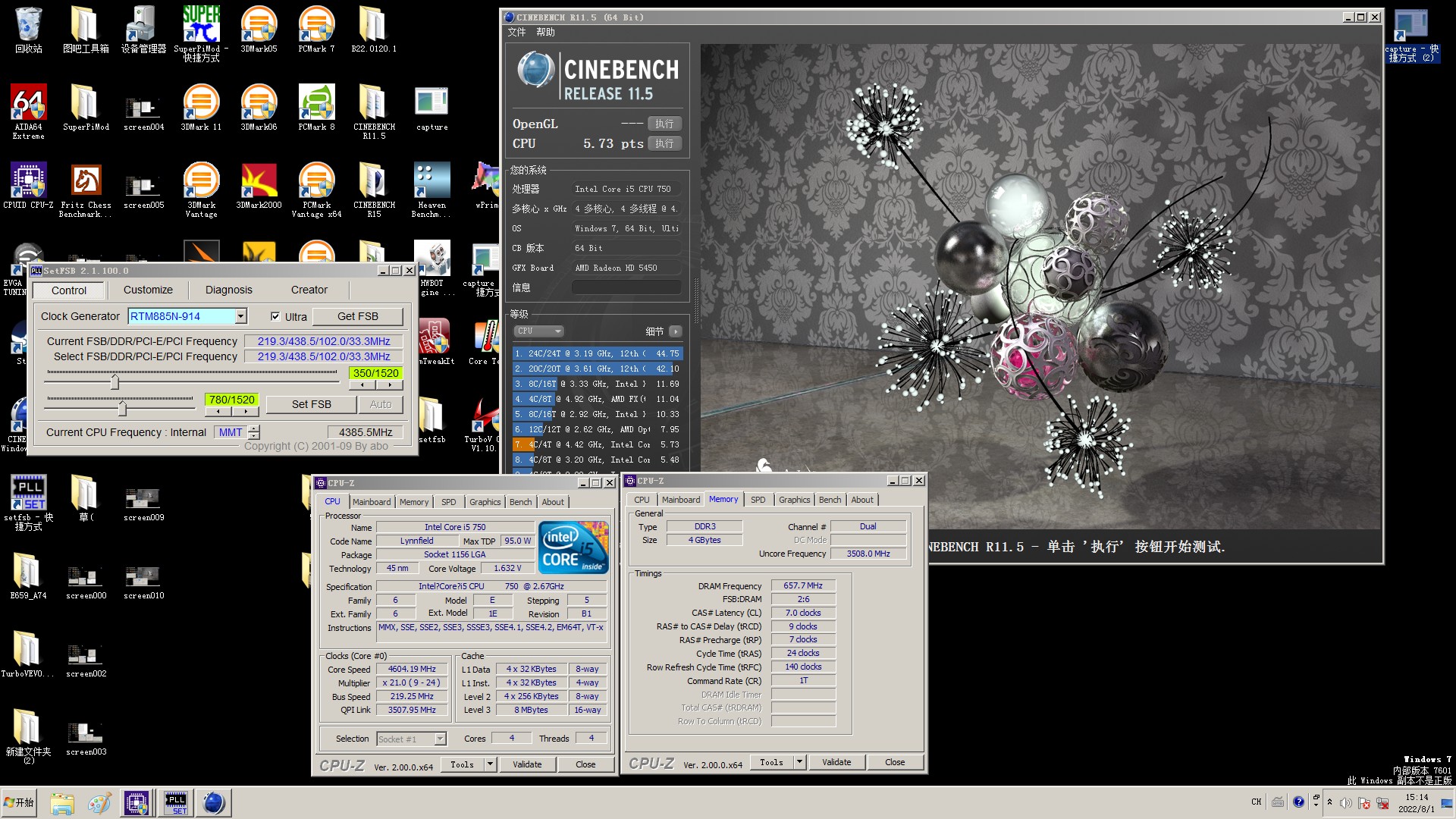This screenshot has height=819, width=1456.
Task: Expand the CPU ranking dropdown in Cinebench
Action: tap(539, 331)
